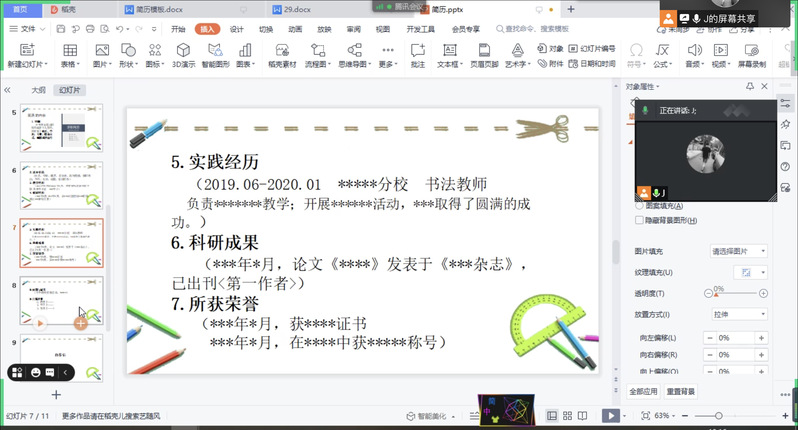This screenshot has height=430, width=798.
Task: Click the New Slide (新建幻灯片) icon
Action: pyautogui.click(x=25, y=50)
